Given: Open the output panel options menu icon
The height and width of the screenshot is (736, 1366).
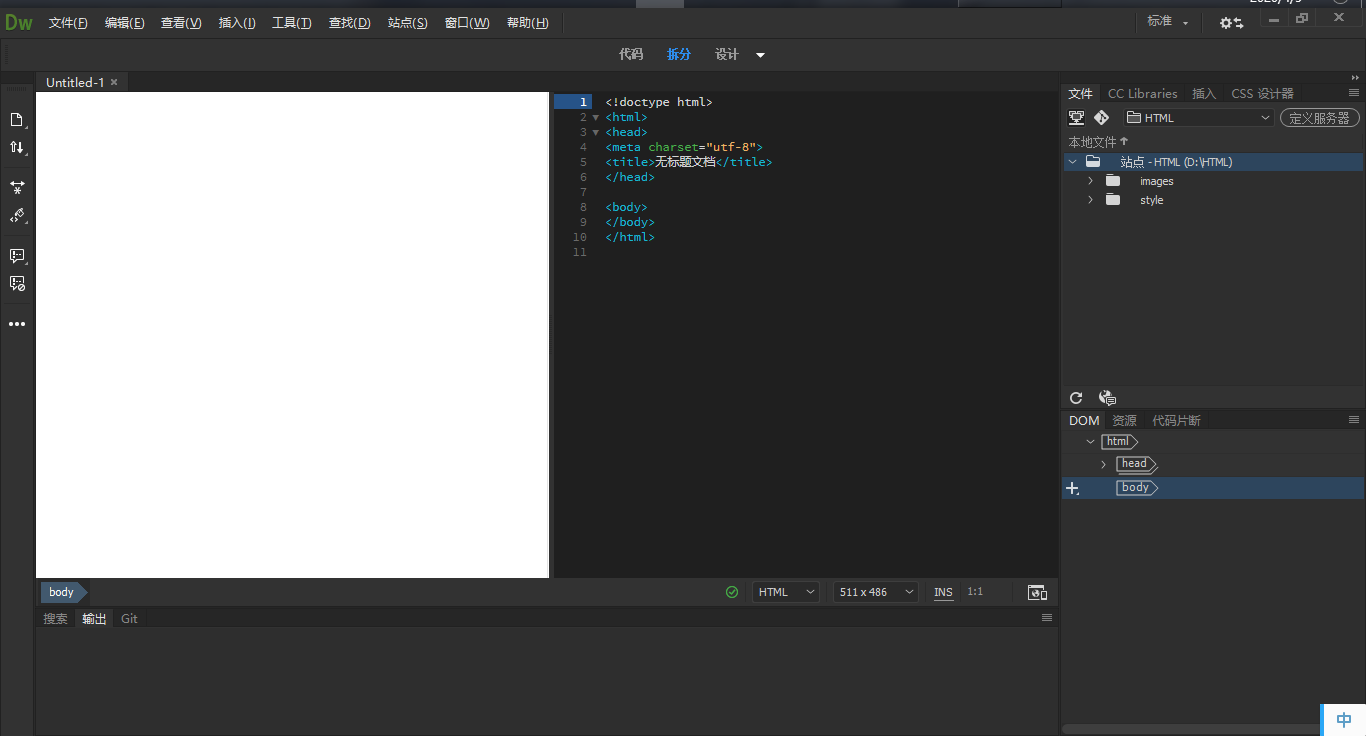Looking at the screenshot, I should coord(1047,618).
